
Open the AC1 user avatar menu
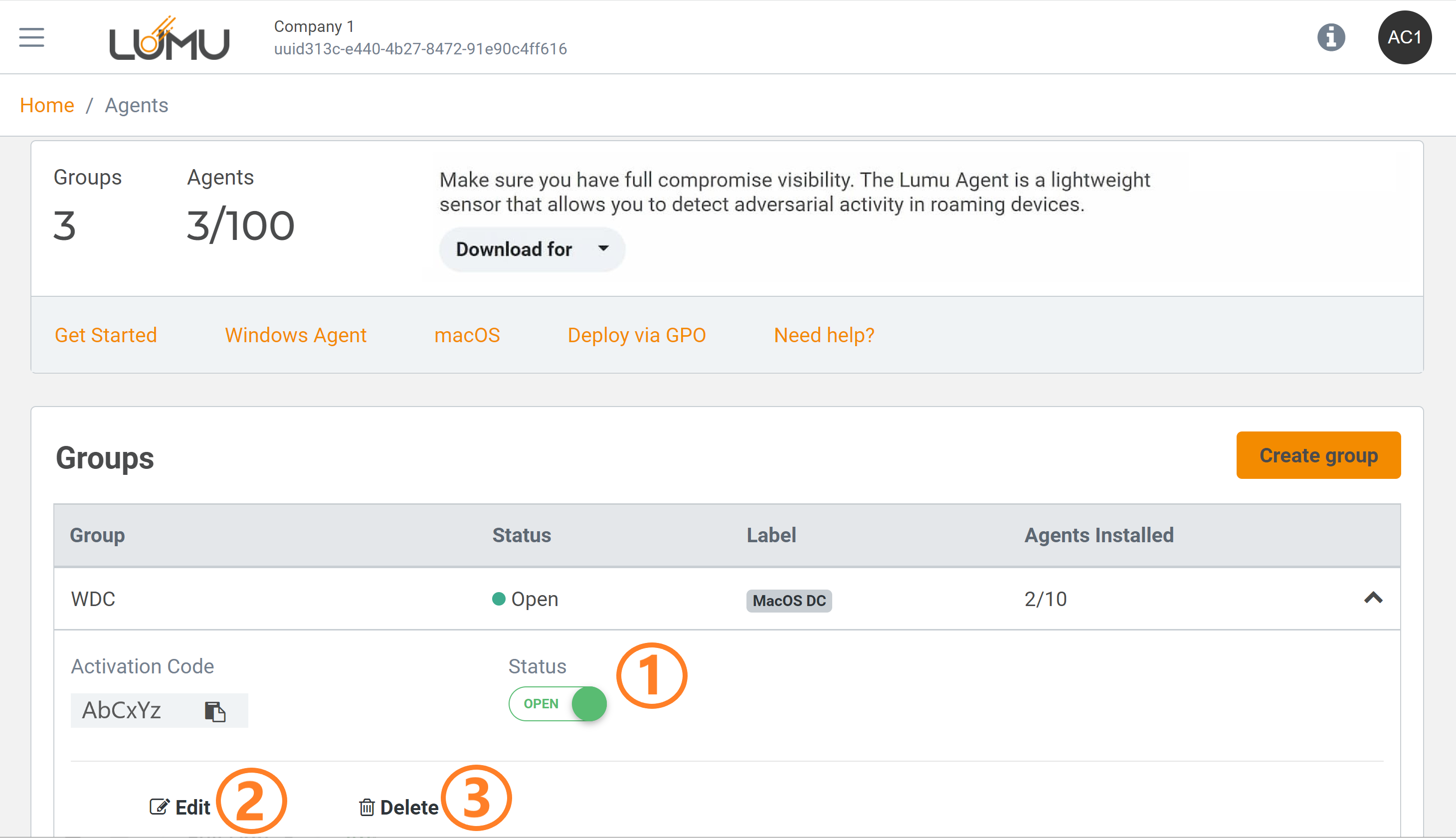pyautogui.click(x=1404, y=37)
